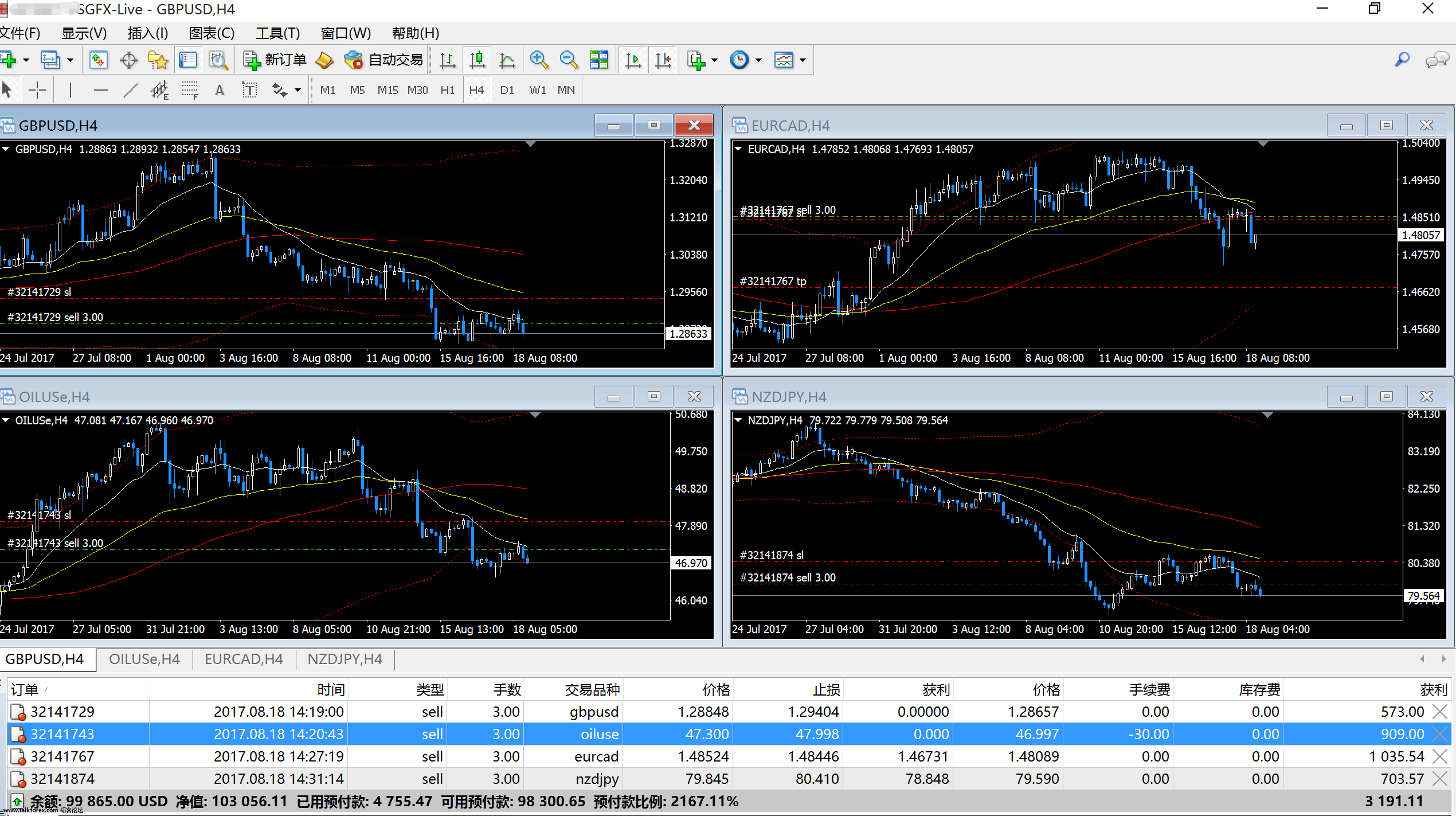
Task: Open the periods clock icon
Action: (x=739, y=60)
